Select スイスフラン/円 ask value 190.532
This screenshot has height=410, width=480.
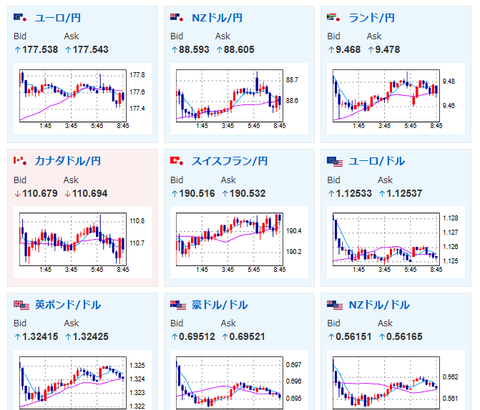(247, 193)
